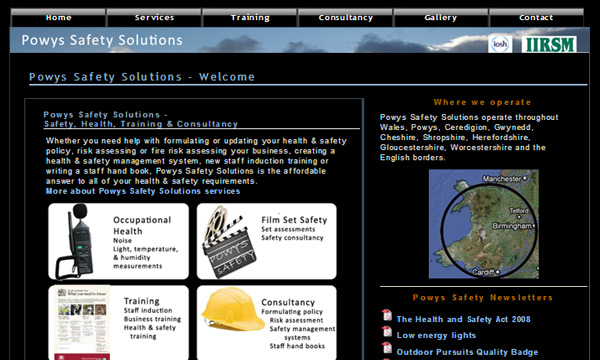Open the Gallery menu tab
Viewport: 600px width, 360px height.
[441, 18]
